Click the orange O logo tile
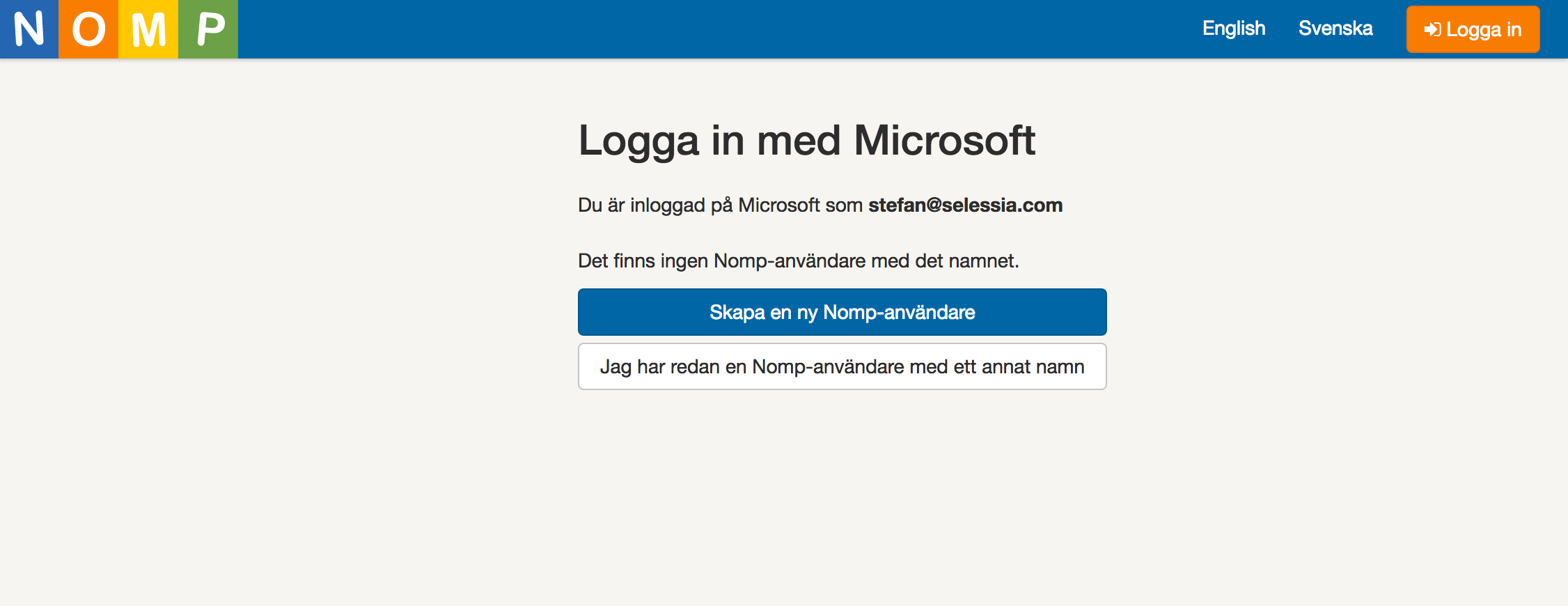This screenshot has width=1568, height=606. click(x=88, y=29)
